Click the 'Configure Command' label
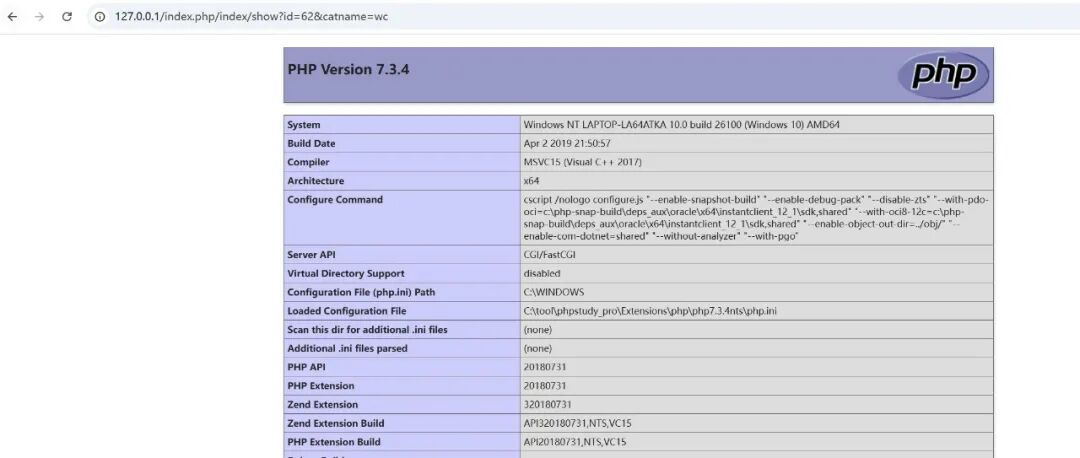Screen dimensions: 1080x458 [x=335, y=199]
